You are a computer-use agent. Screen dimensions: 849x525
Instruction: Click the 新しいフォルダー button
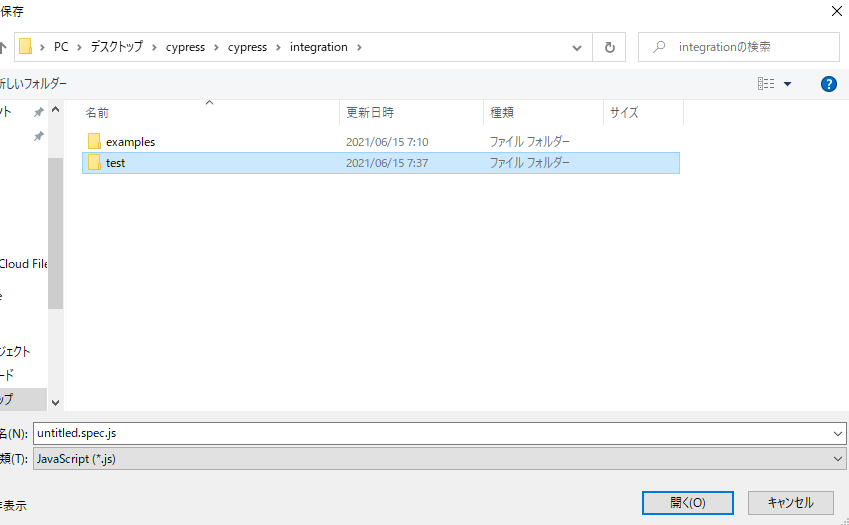[x=33, y=84]
